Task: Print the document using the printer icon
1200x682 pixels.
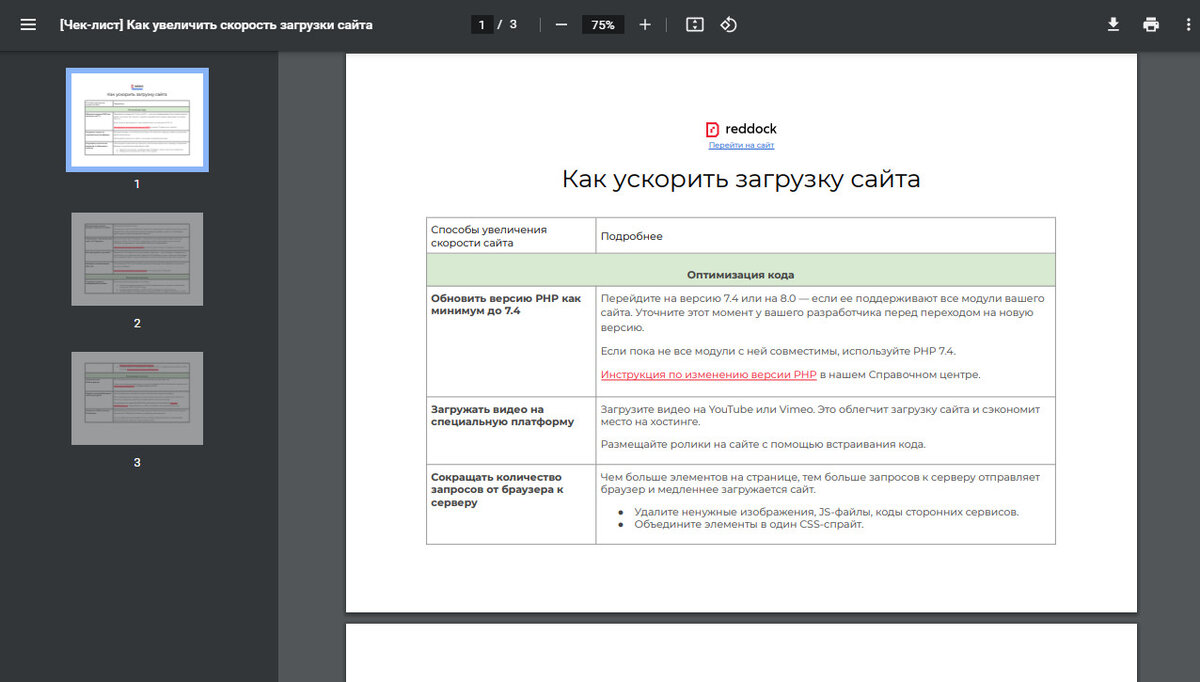Action: 1151,24
